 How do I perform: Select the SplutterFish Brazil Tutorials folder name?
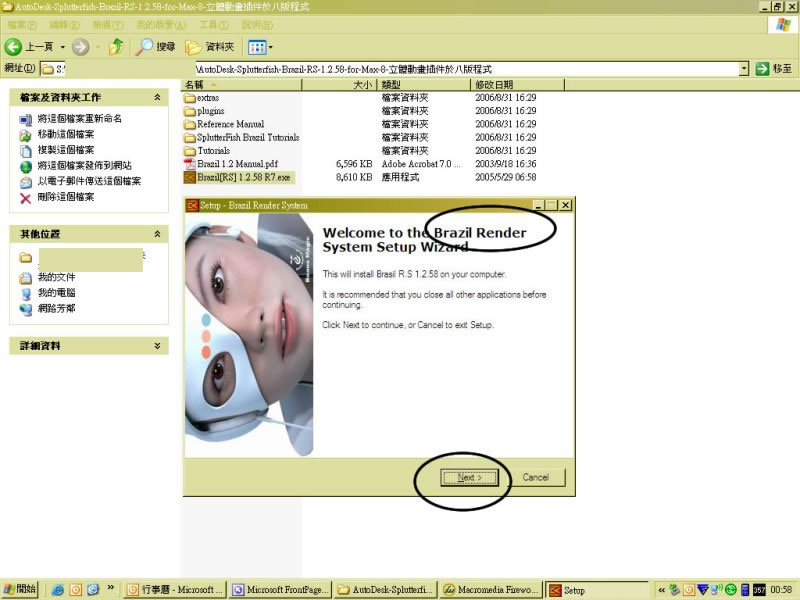pos(248,137)
